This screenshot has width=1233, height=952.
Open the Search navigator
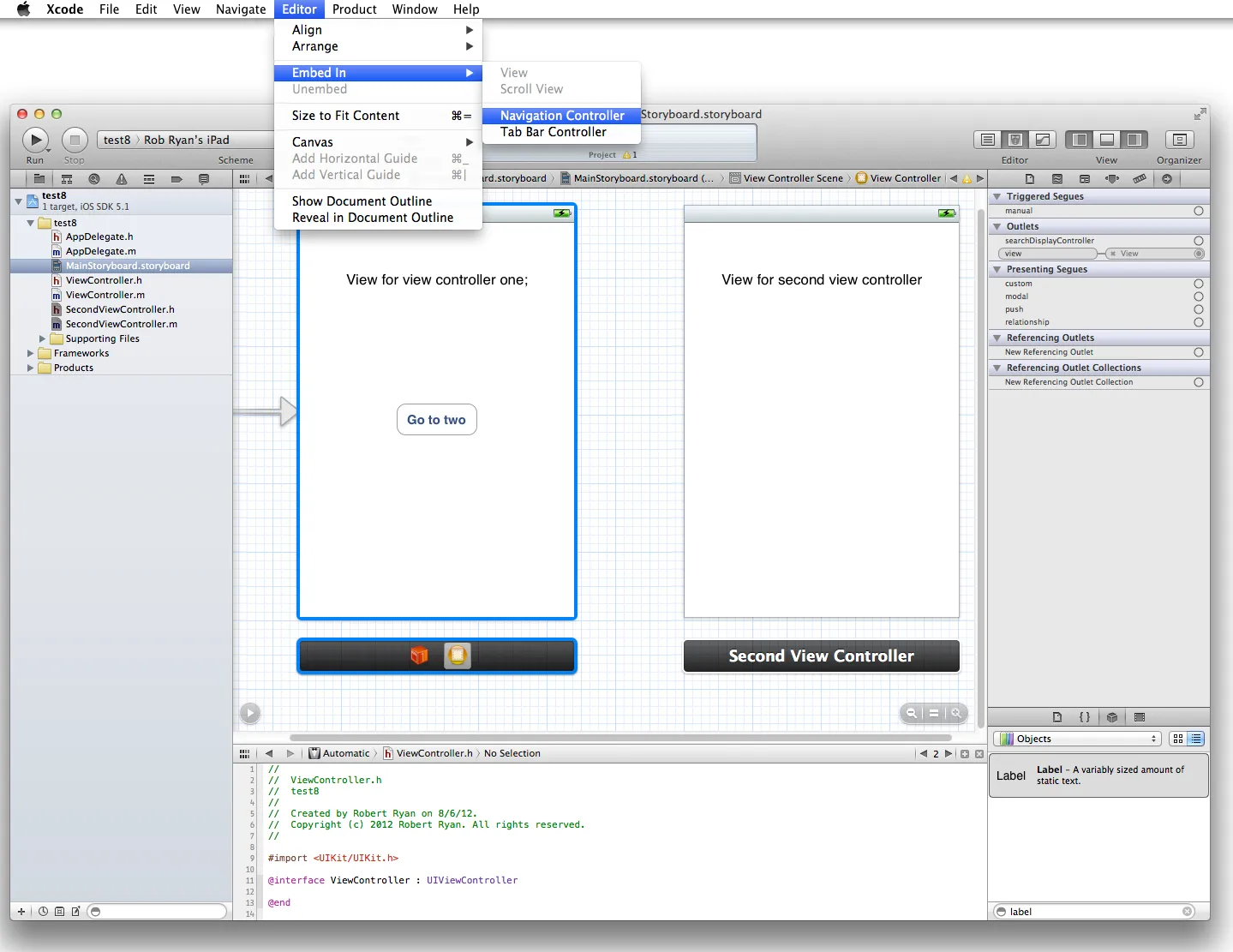94,179
